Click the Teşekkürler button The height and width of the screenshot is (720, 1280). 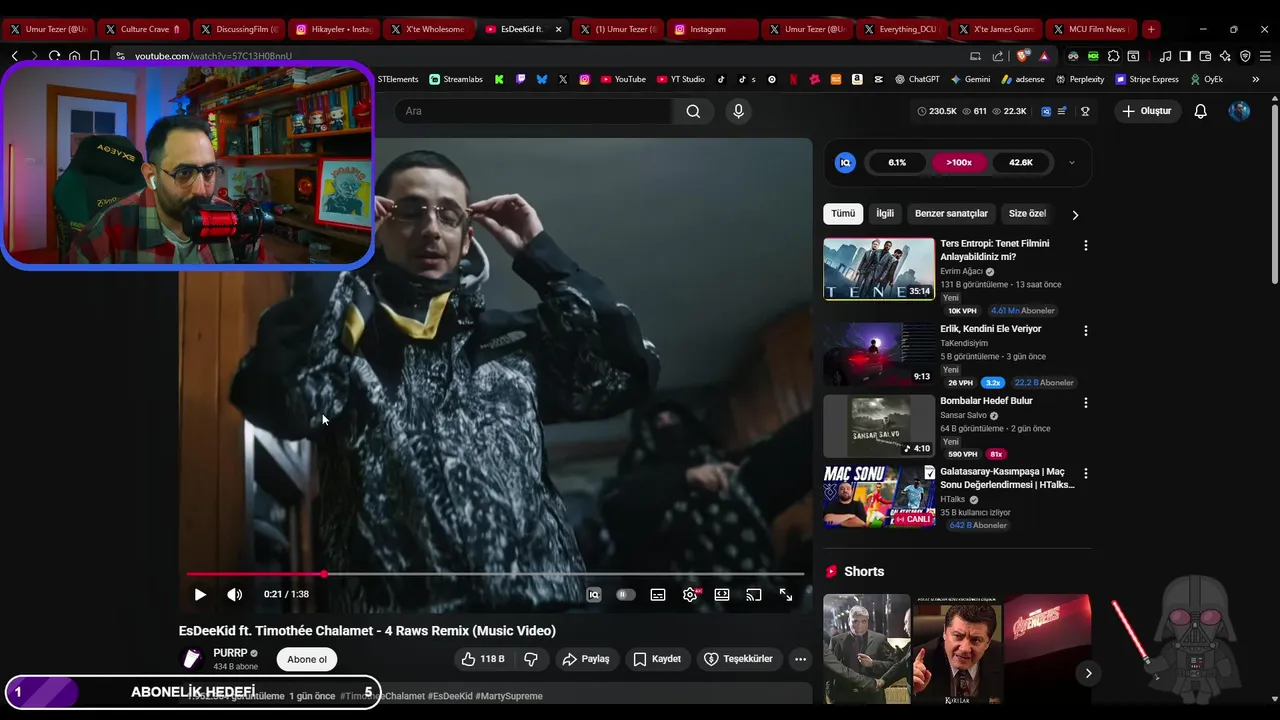738,659
